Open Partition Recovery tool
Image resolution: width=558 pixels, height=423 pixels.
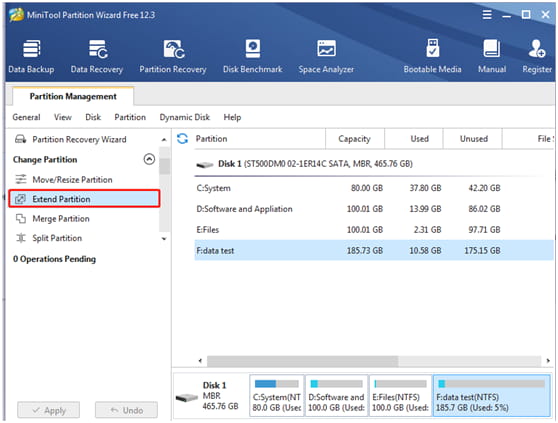(173, 57)
